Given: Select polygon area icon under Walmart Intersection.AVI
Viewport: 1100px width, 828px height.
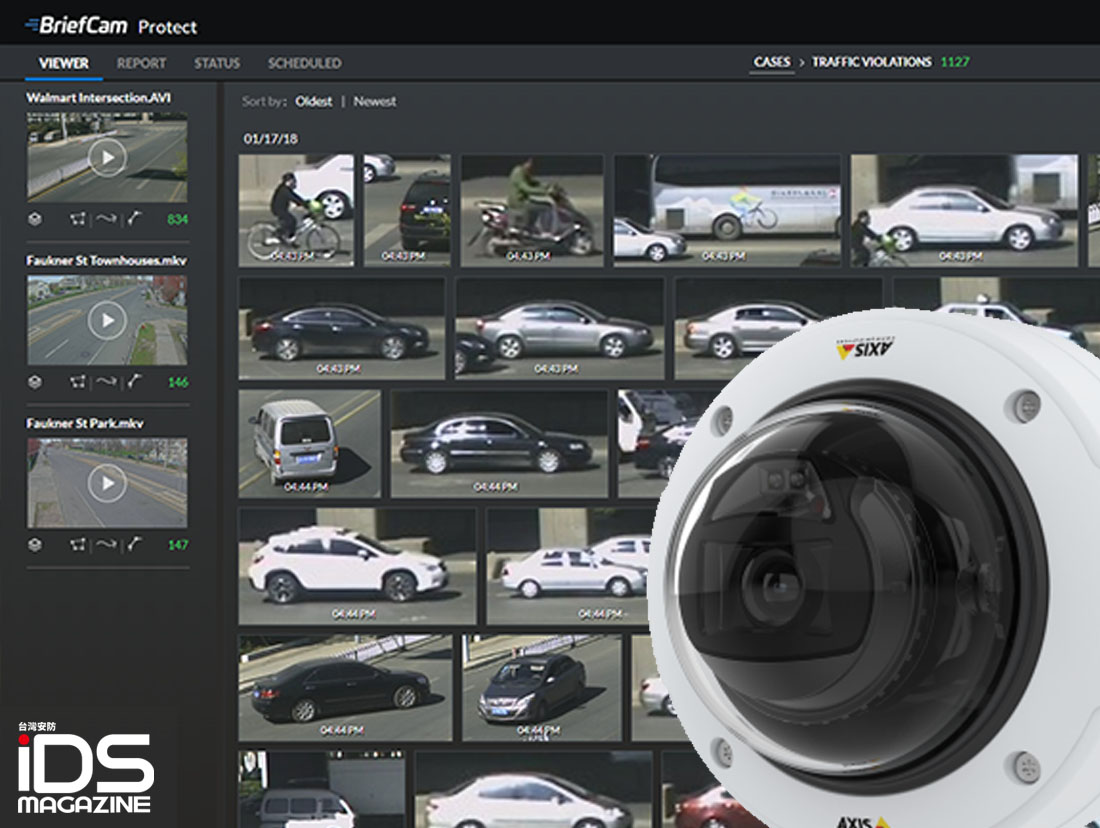Looking at the screenshot, I should (78, 219).
